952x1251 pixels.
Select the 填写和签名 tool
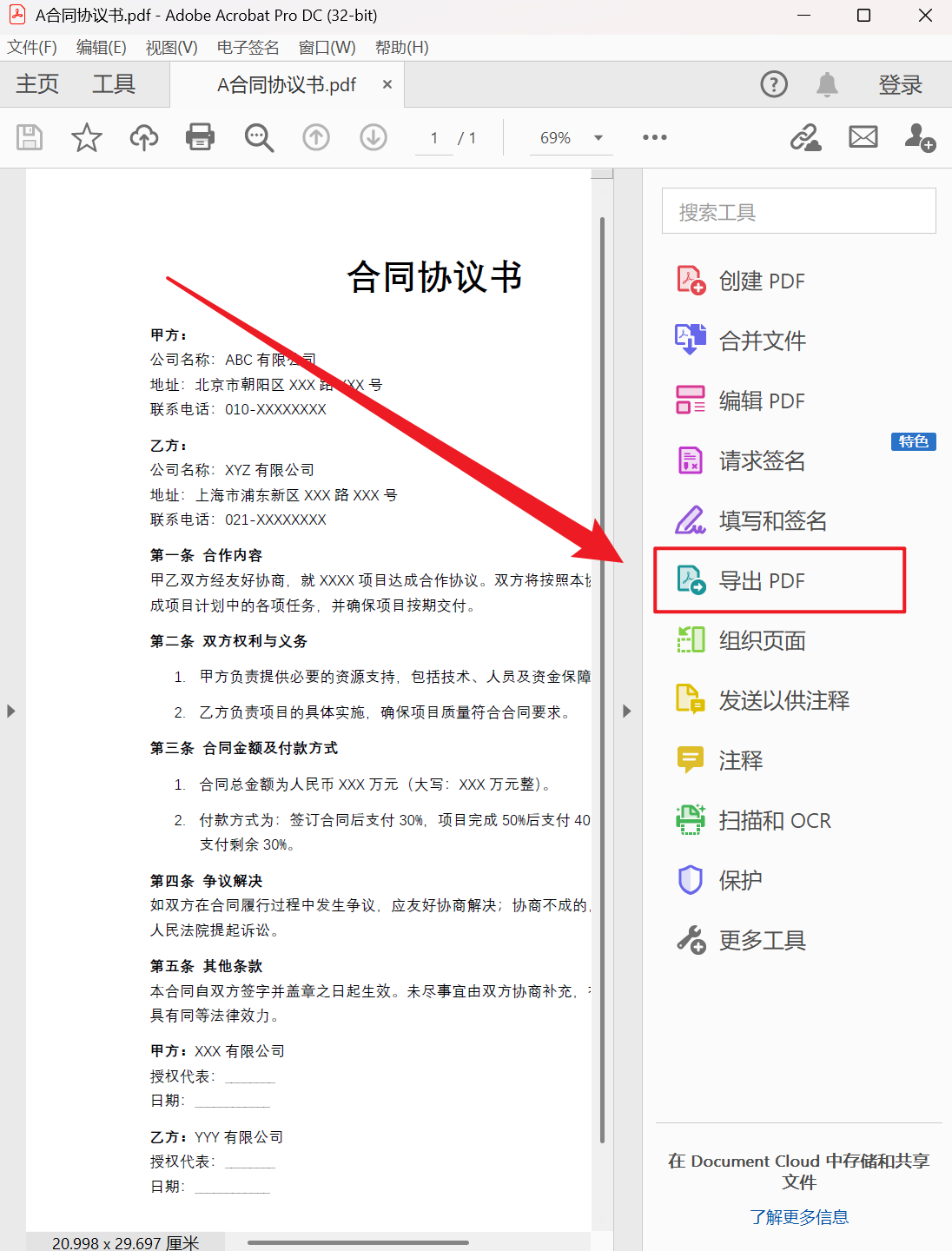(x=773, y=520)
